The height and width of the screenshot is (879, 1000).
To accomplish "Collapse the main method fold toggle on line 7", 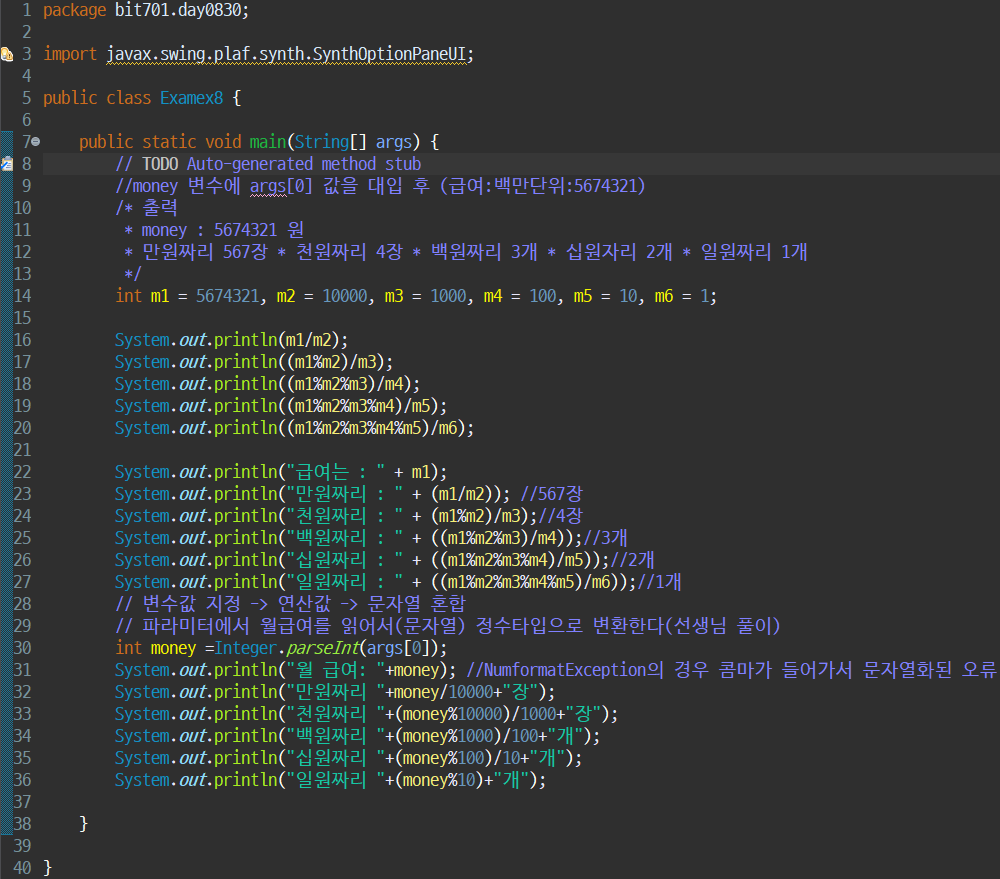I will click(36, 142).
